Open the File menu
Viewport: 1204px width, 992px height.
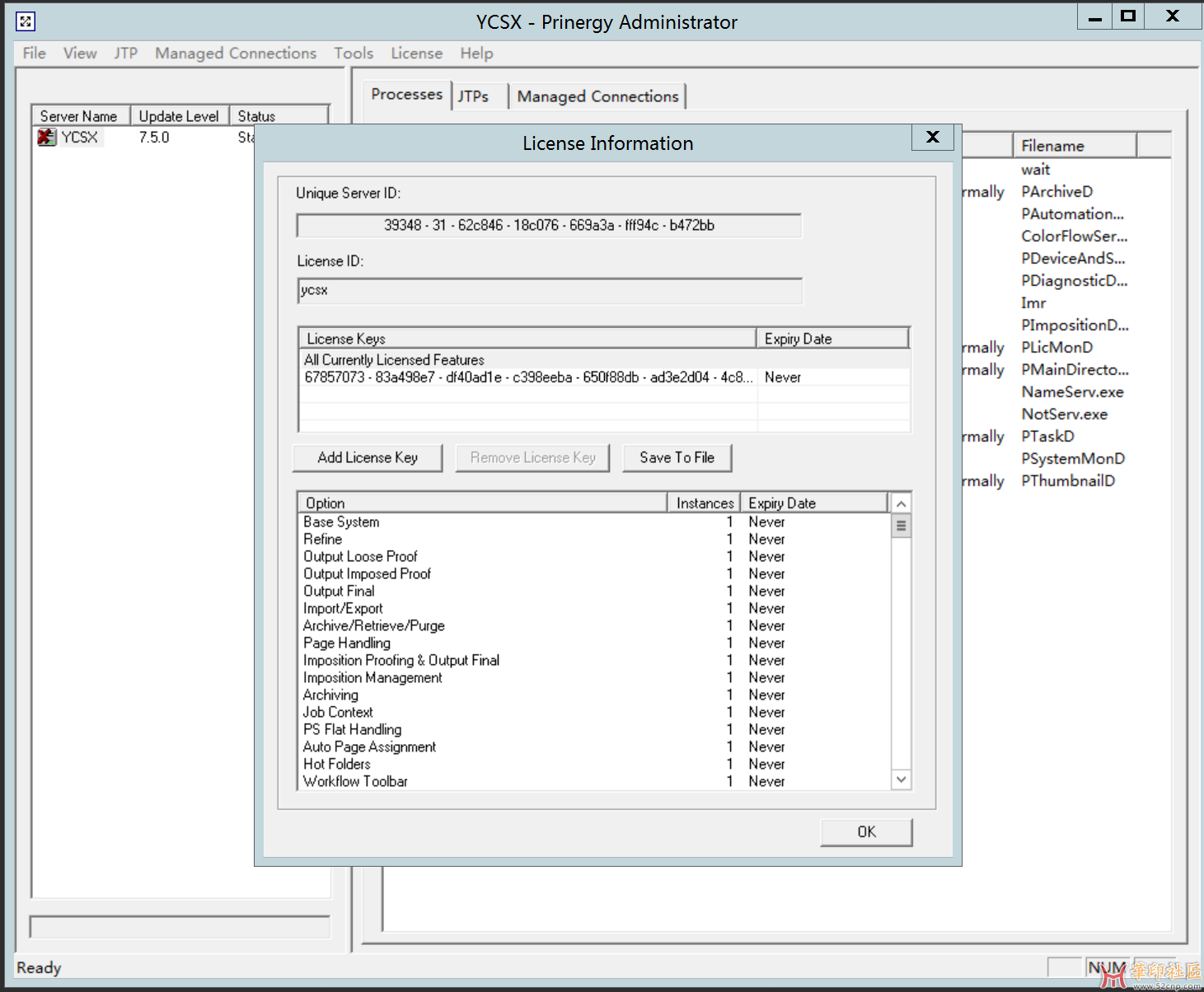pyautogui.click(x=35, y=53)
